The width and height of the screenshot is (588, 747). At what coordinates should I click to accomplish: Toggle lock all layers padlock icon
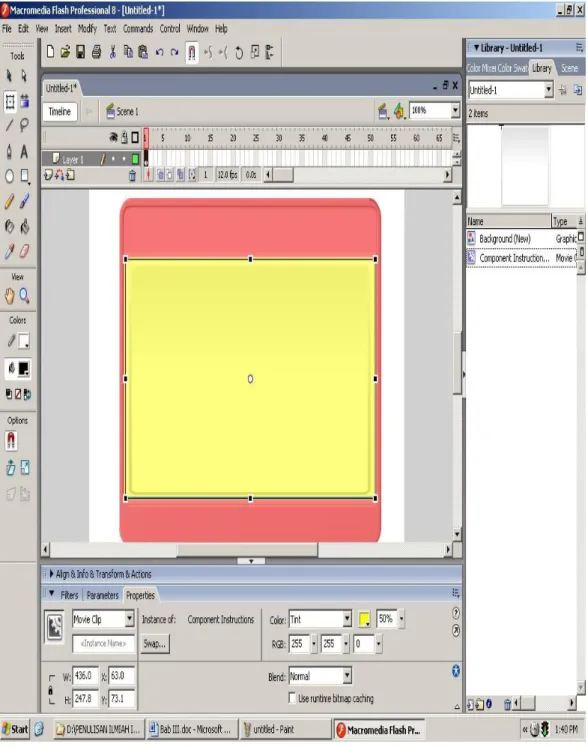[124, 138]
